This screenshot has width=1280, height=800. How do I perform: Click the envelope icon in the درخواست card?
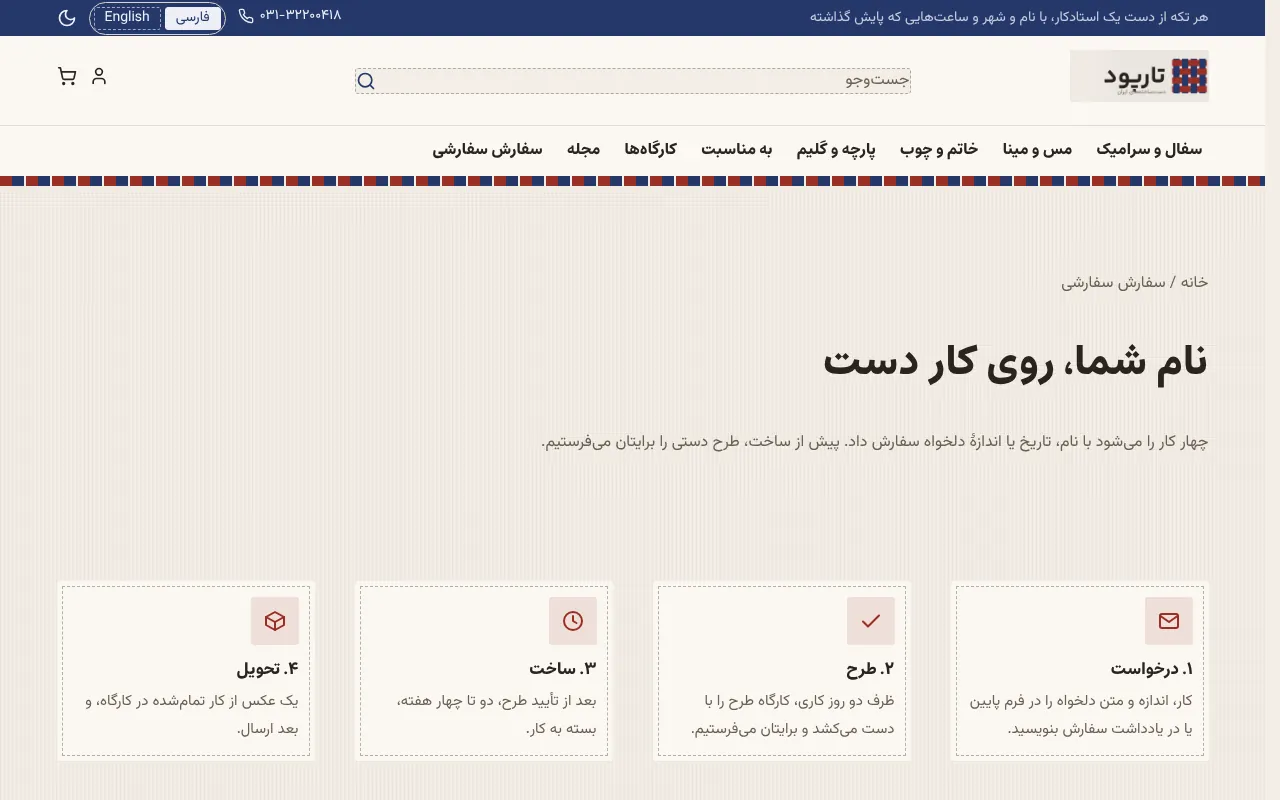(x=1169, y=621)
